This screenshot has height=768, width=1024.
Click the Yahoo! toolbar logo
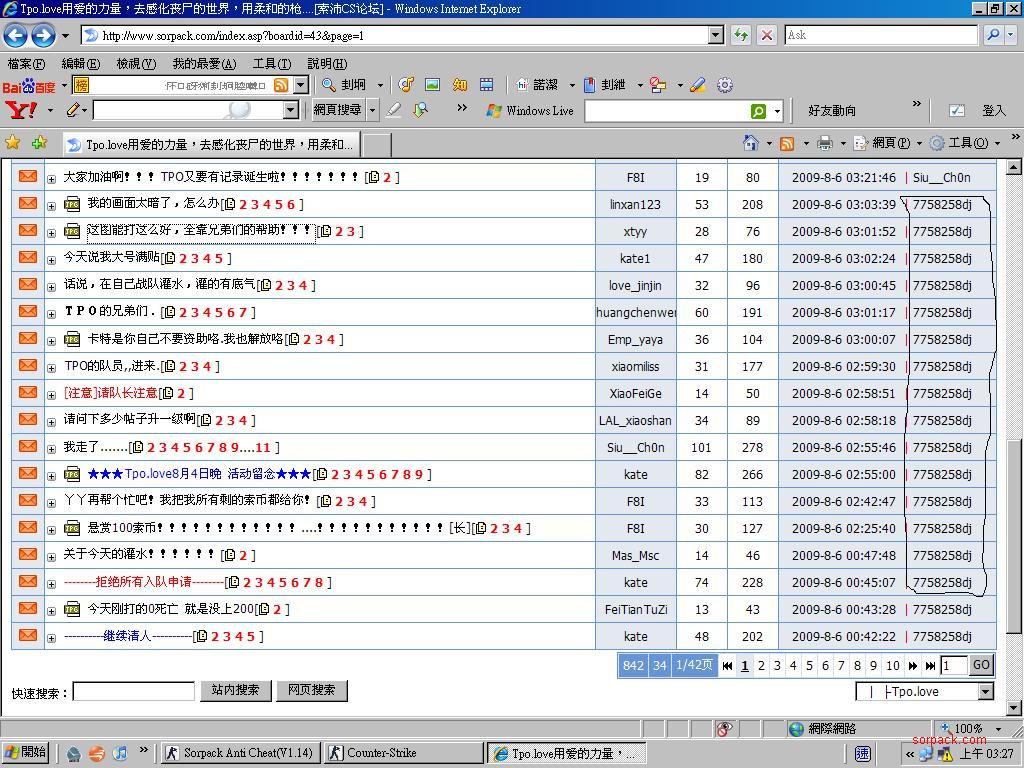click(x=20, y=110)
